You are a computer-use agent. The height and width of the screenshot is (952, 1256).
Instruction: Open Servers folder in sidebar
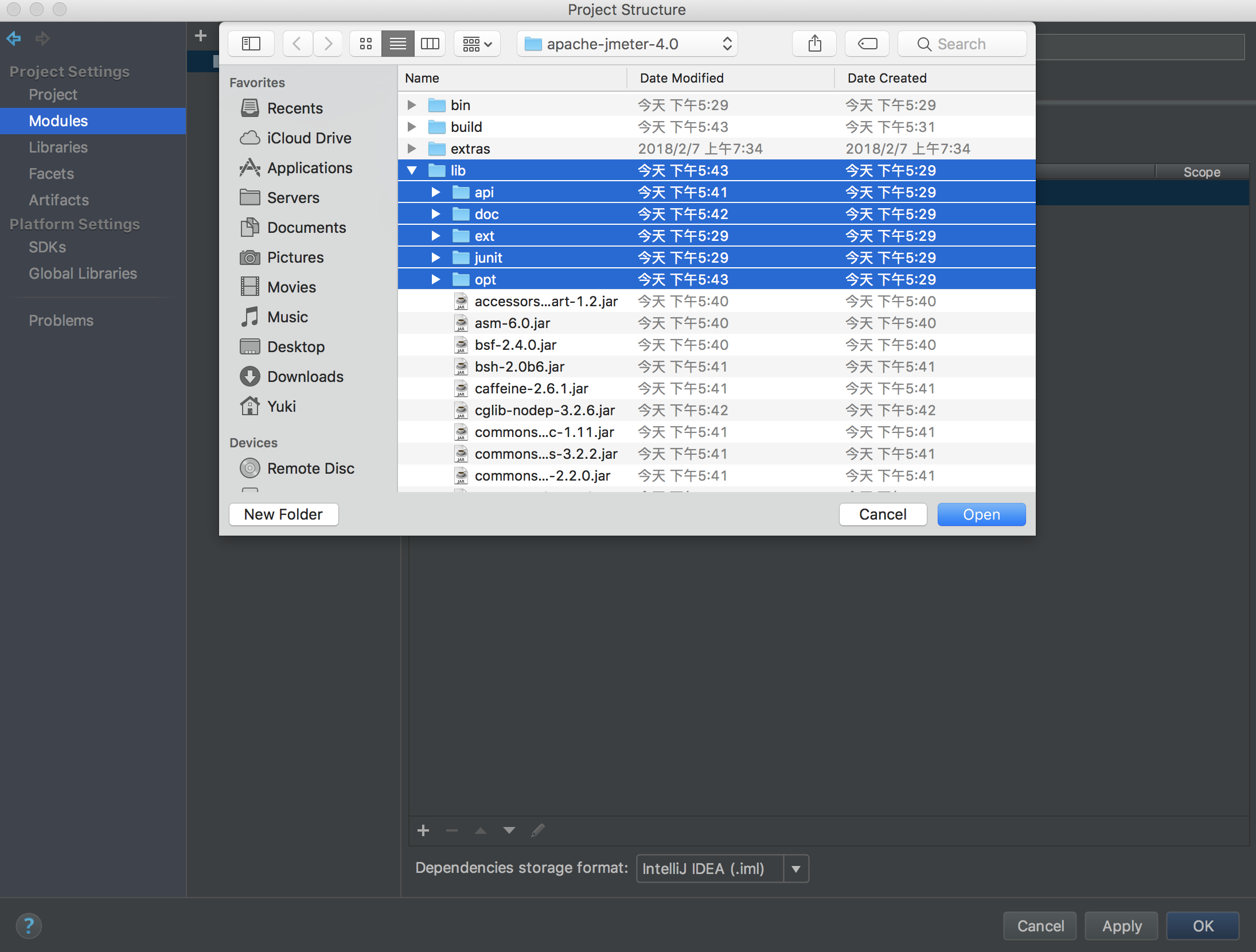[279, 197]
